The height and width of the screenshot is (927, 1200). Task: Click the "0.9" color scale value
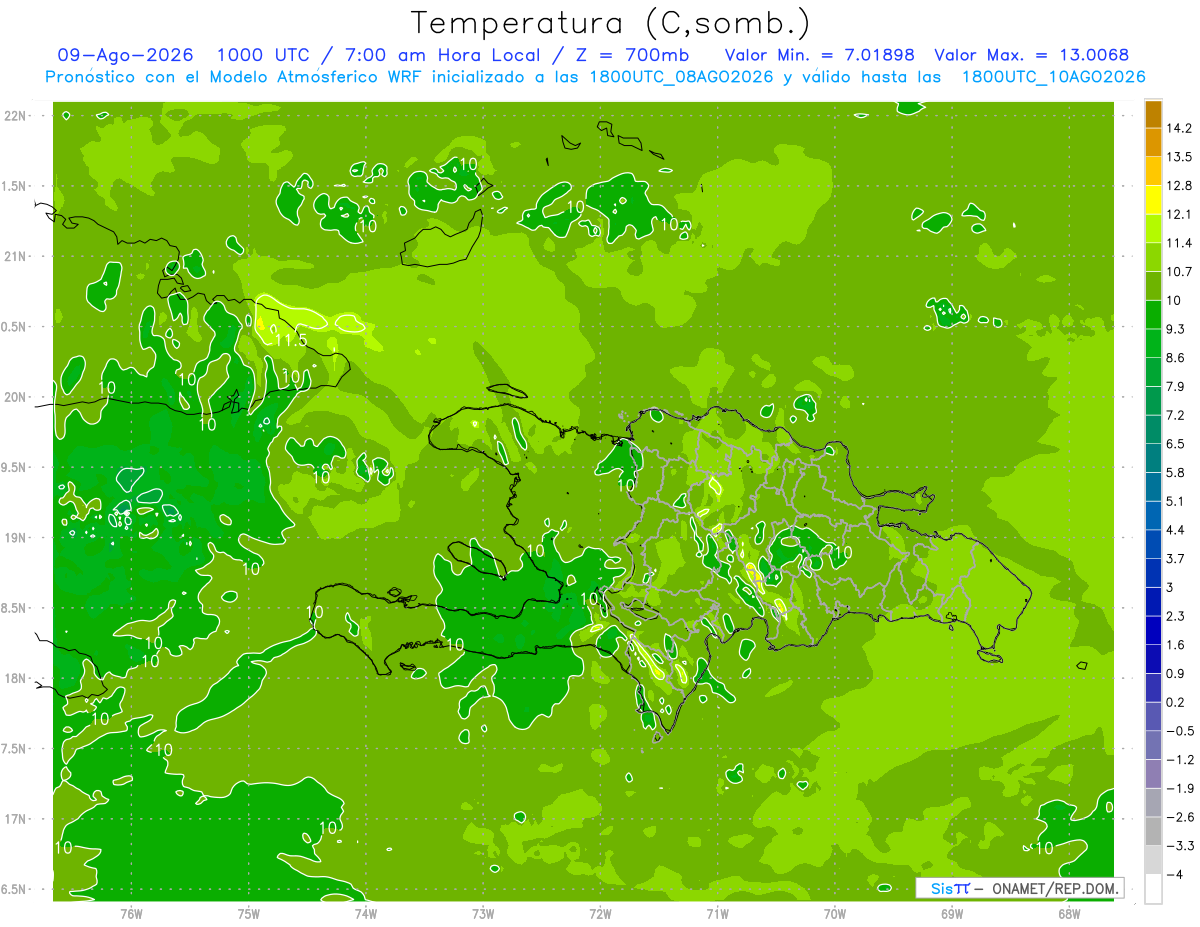point(1176,673)
